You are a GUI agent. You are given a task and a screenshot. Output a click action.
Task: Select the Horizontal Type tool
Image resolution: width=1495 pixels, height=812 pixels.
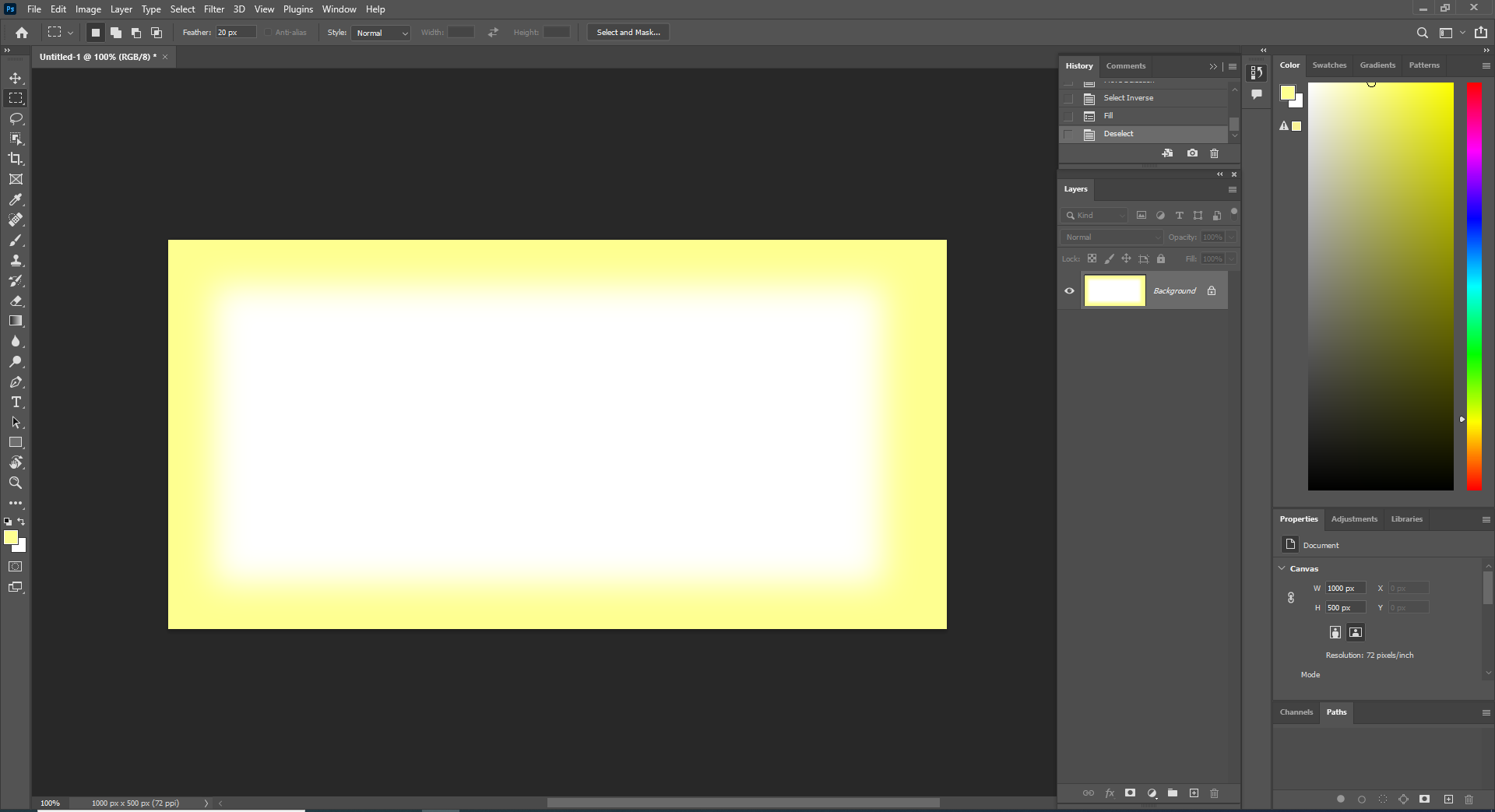pyautogui.click(x=16, y=402)
